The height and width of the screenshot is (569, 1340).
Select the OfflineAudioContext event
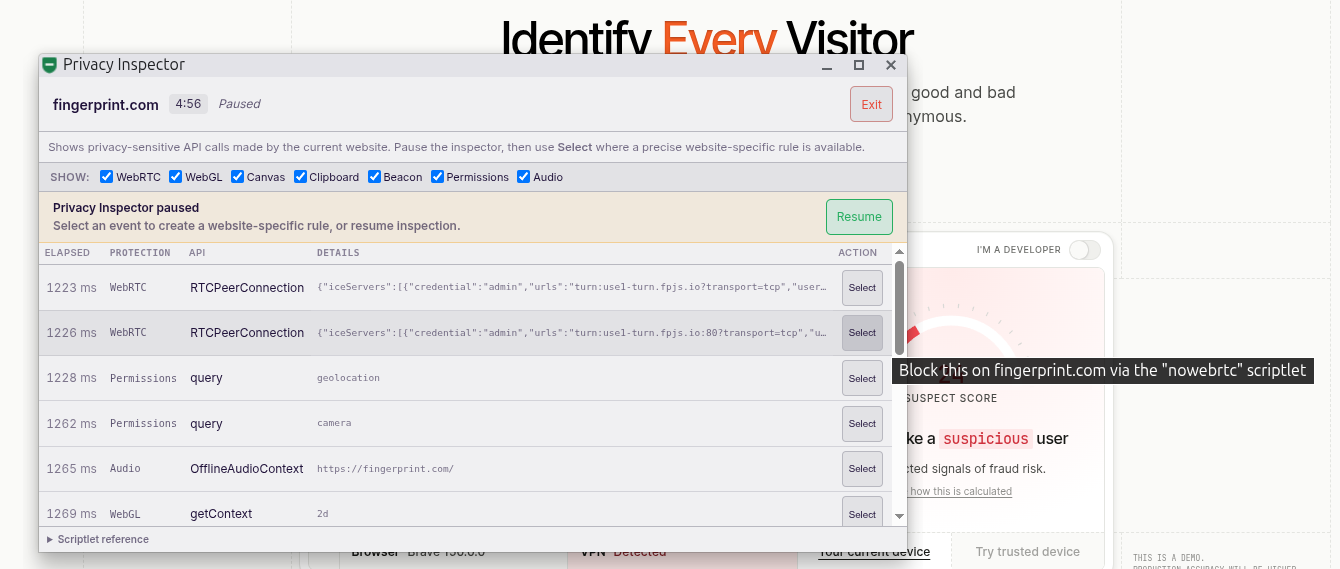pyautogui.click(x=862, y=469)
